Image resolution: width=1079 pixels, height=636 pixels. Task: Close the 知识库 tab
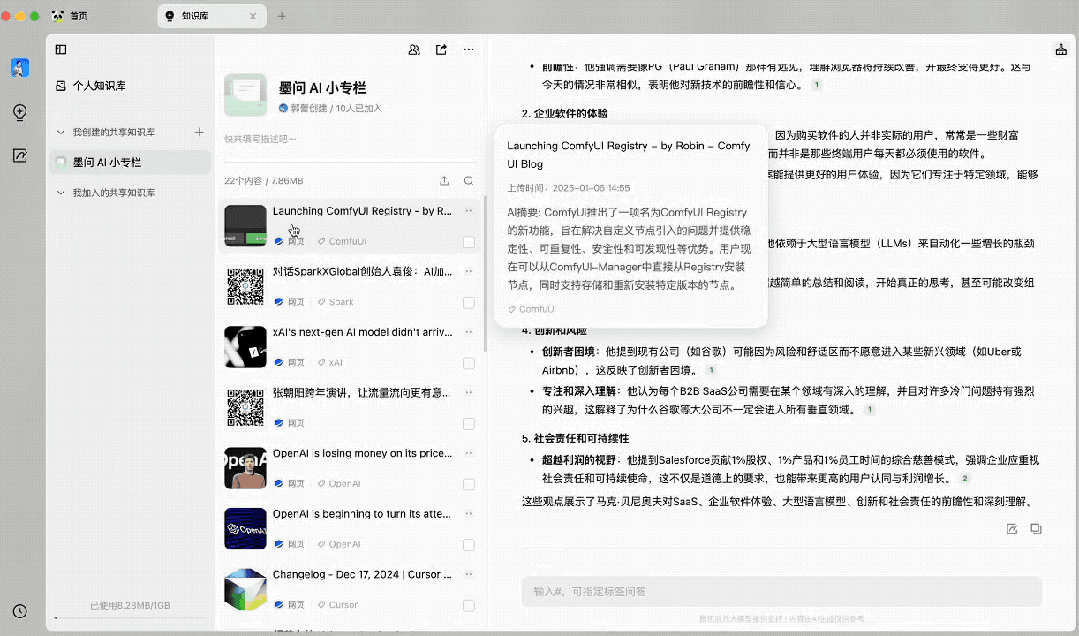click(253, 16)
